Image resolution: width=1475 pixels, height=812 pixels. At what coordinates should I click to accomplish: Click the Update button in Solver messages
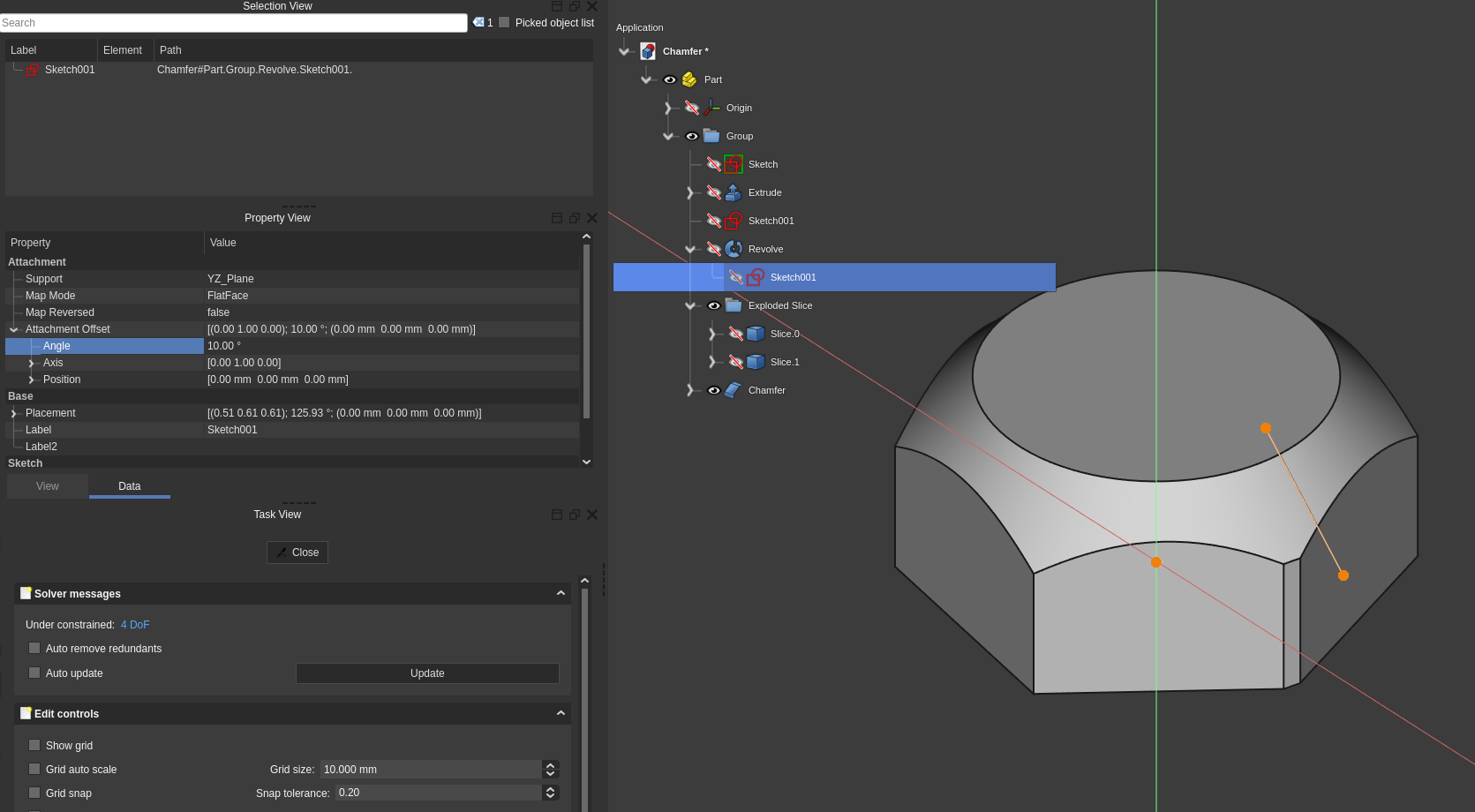click(x=427, y=673)
